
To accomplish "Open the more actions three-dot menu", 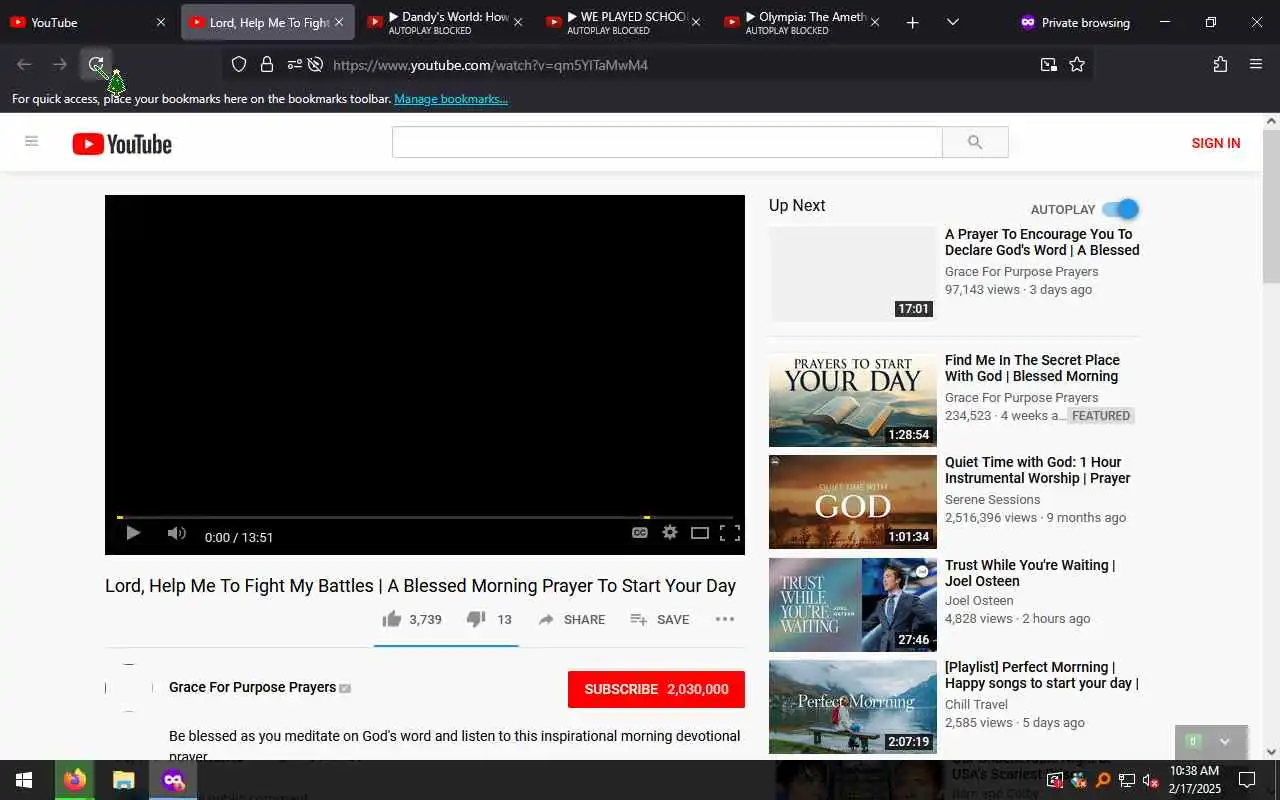I will 725,619.
